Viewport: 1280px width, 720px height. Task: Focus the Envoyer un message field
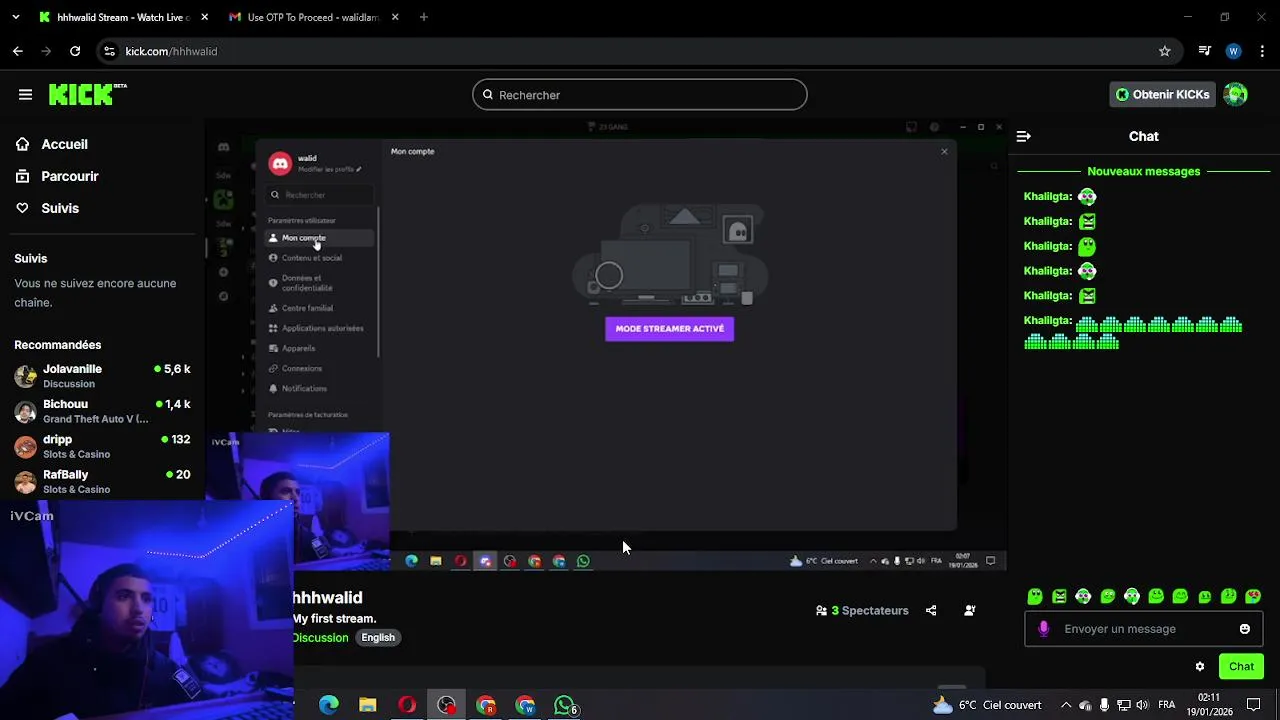point(1144,629)
